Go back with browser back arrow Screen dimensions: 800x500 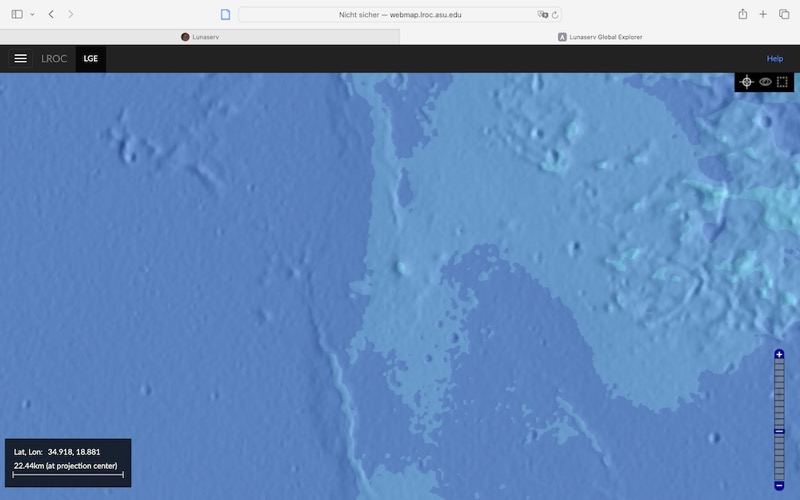tap(51, 14)
